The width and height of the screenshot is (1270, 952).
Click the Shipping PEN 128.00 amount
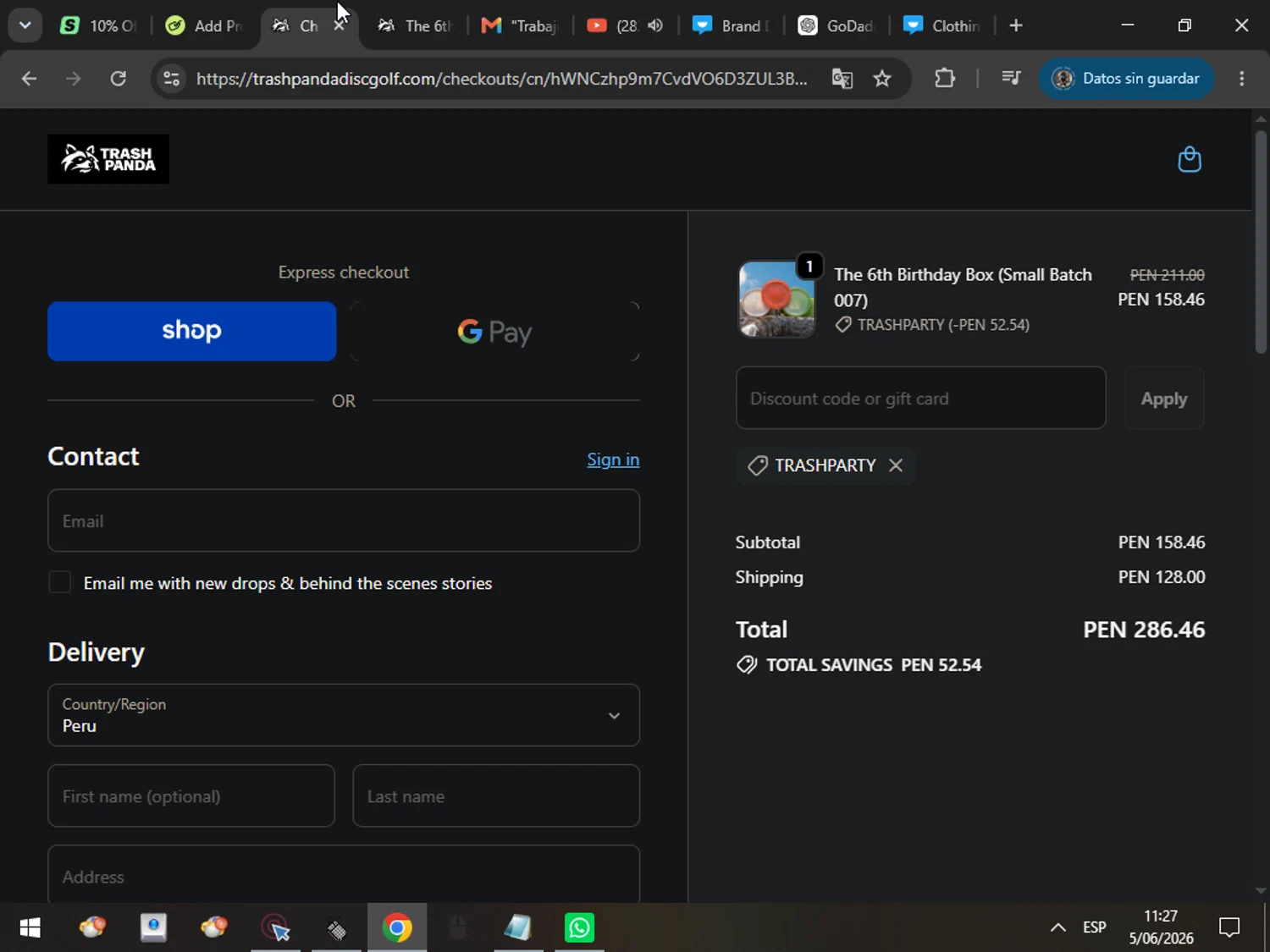1162,577
